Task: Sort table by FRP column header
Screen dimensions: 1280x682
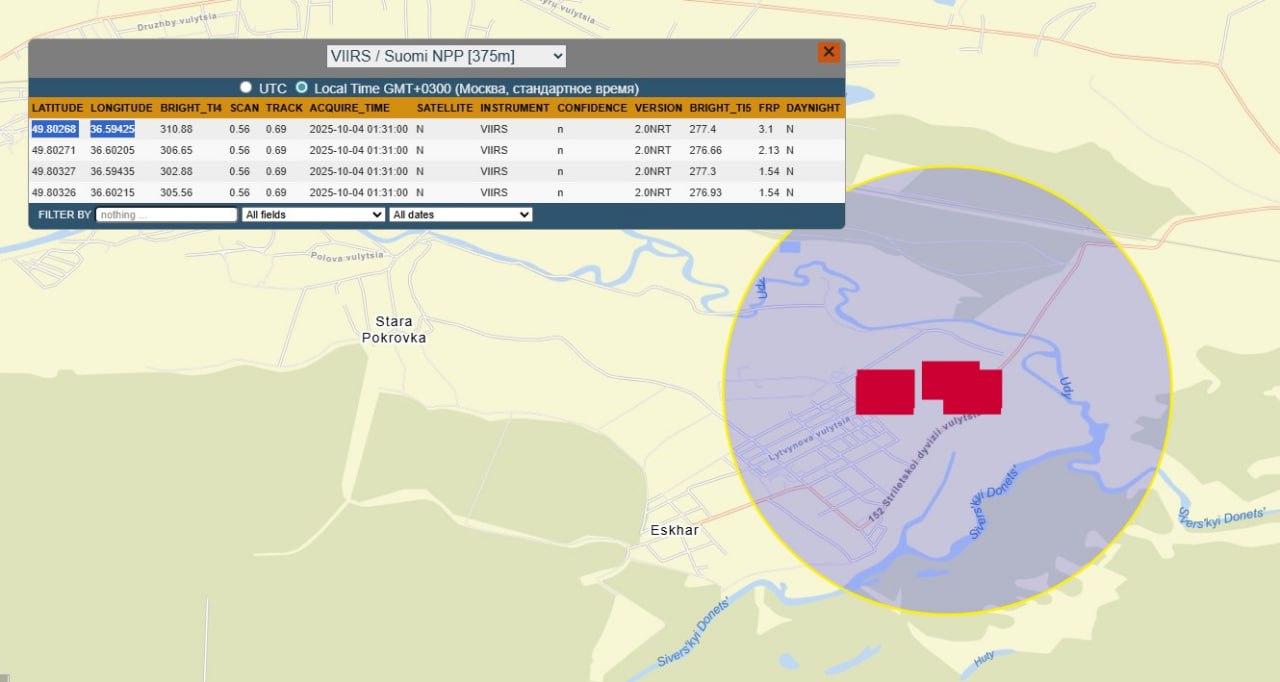Action: click(768, 108)
